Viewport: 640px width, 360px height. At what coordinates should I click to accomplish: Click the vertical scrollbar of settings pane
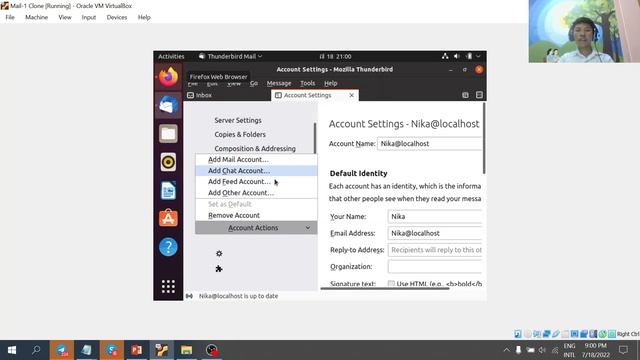click(484, 138)
